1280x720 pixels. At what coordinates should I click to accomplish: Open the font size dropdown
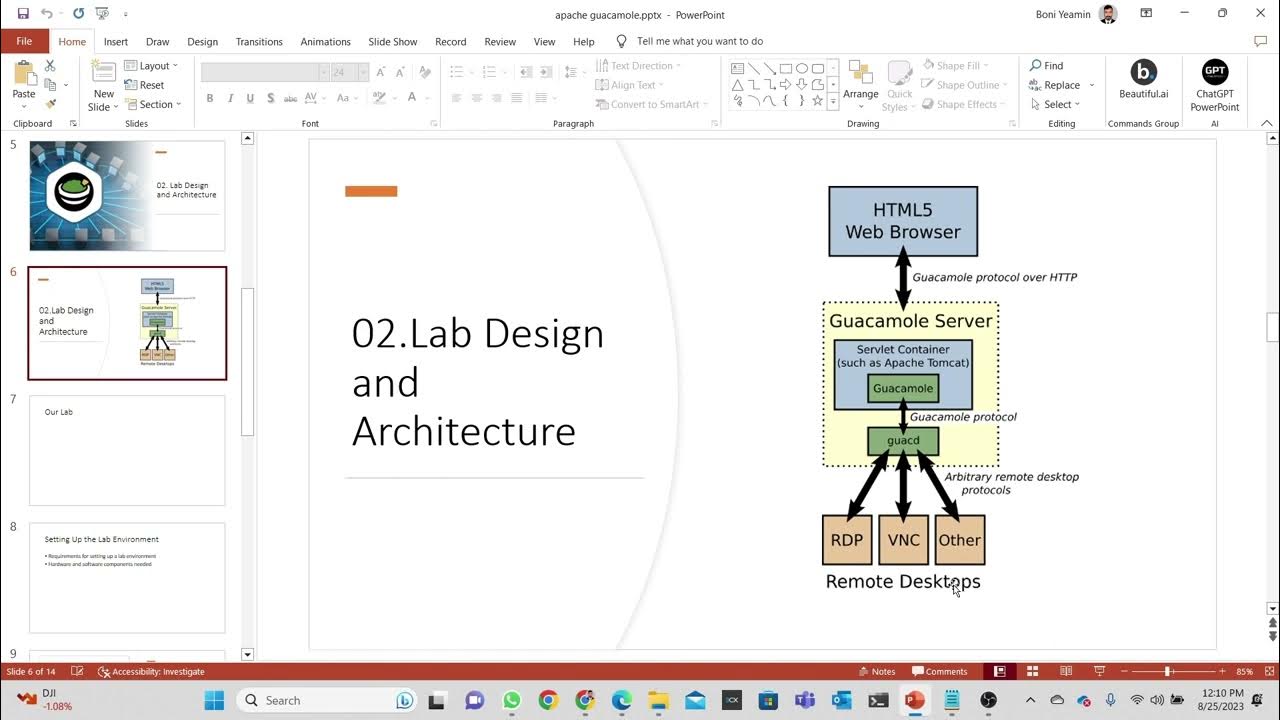[365, 72]
